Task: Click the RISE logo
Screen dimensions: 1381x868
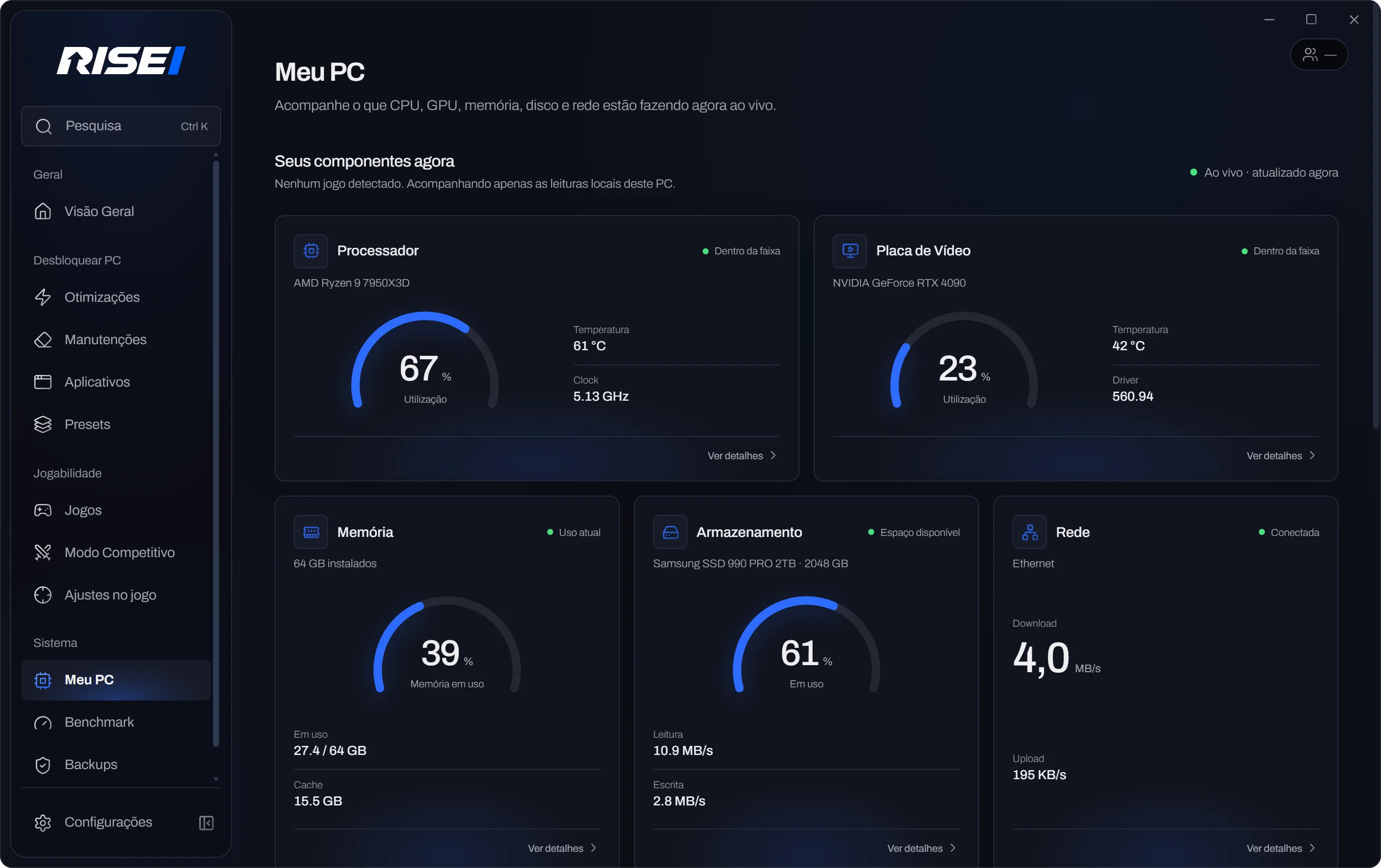Action: 121,61
